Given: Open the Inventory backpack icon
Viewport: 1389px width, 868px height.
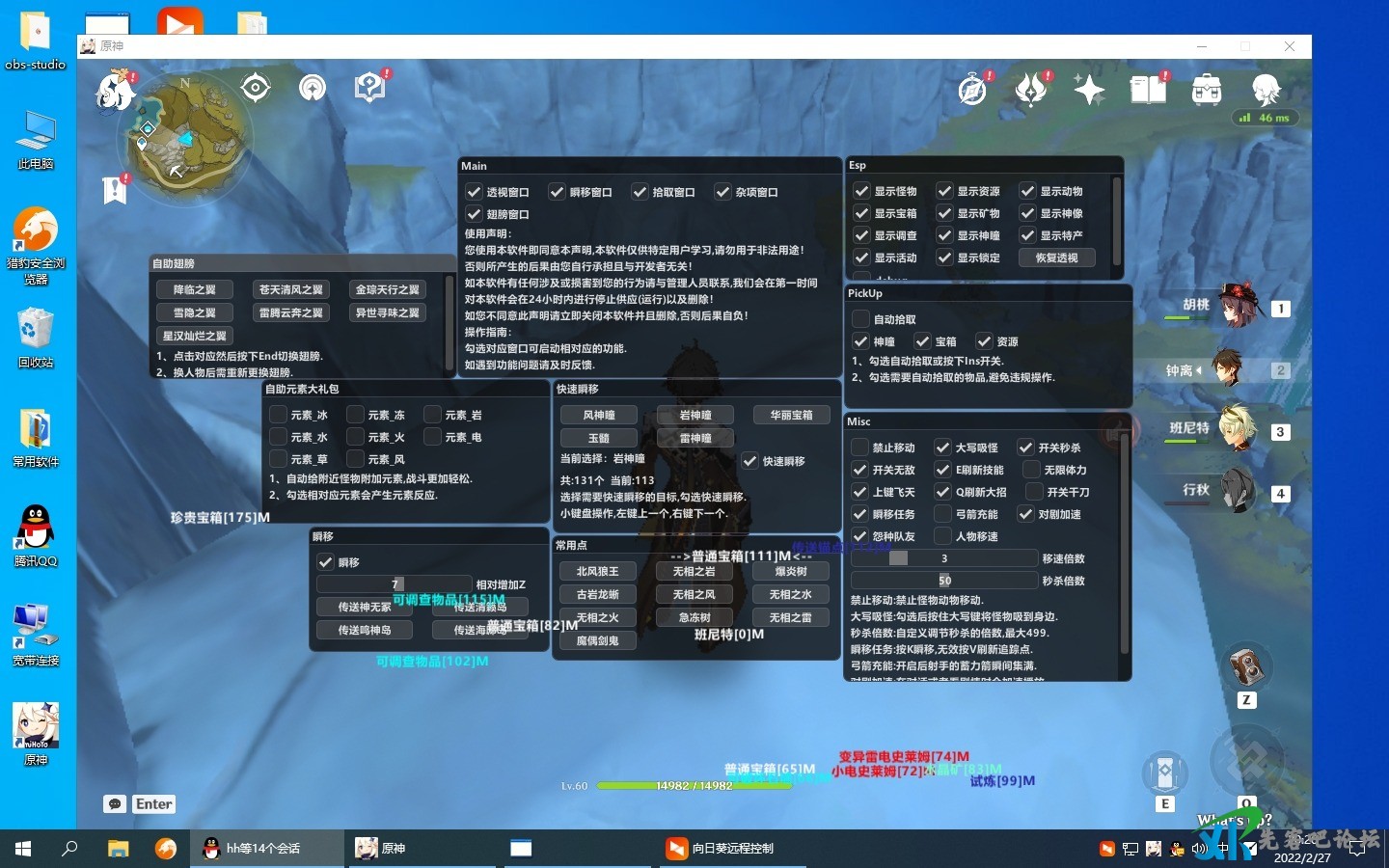Looking at the screenshot, I should click(1206, 90).
